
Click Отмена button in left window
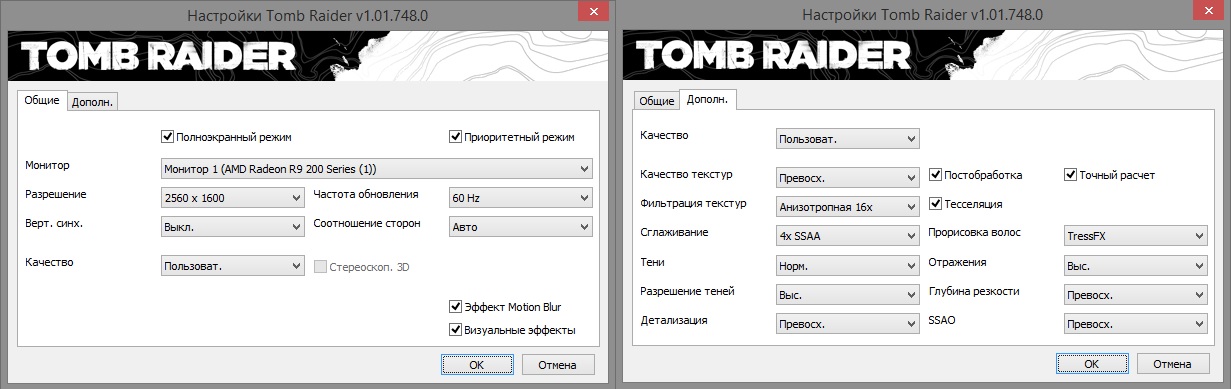[x=558, y=364]
